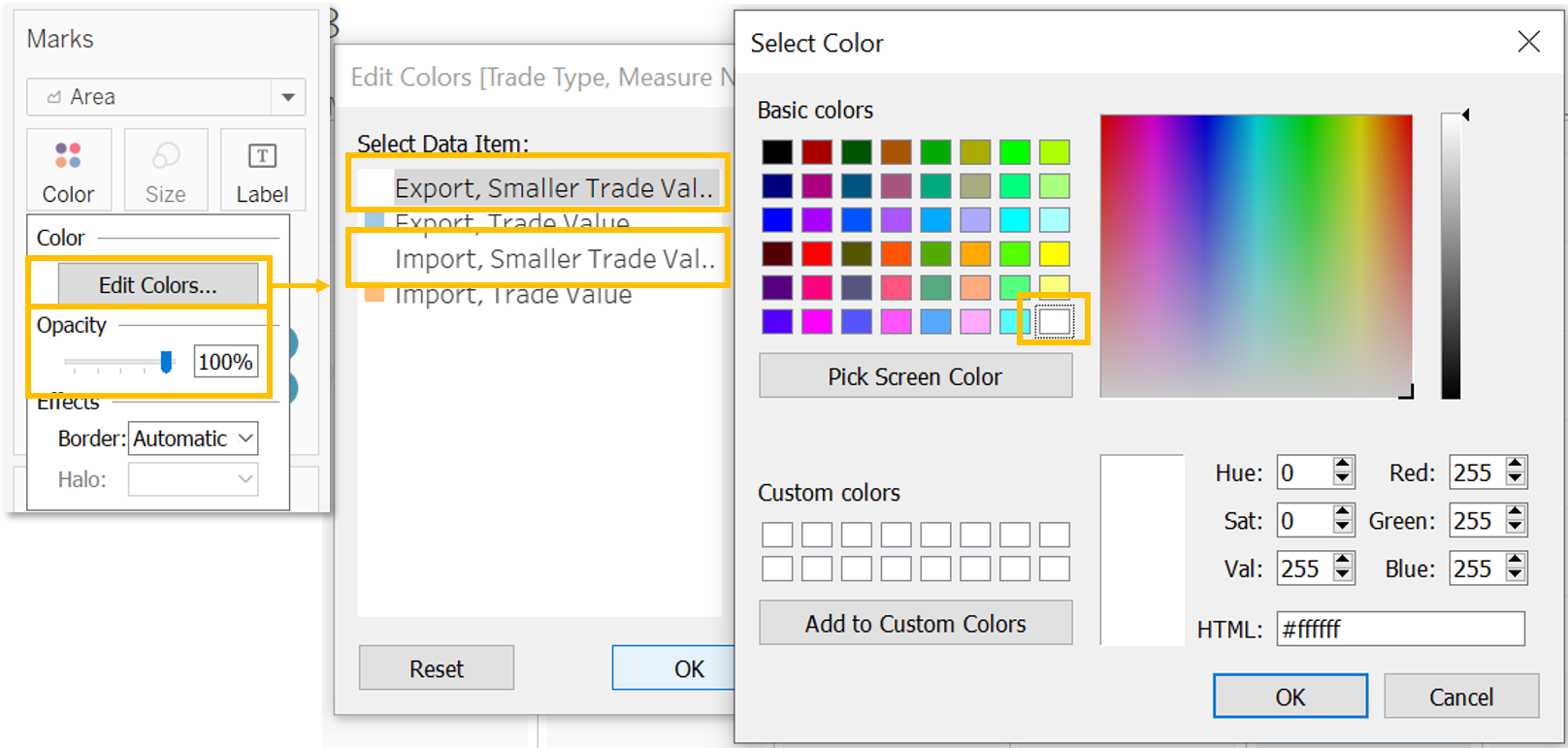Expand the Area mark type dropdown
This screenshot has height=748, width=1568.
point(287,97)
